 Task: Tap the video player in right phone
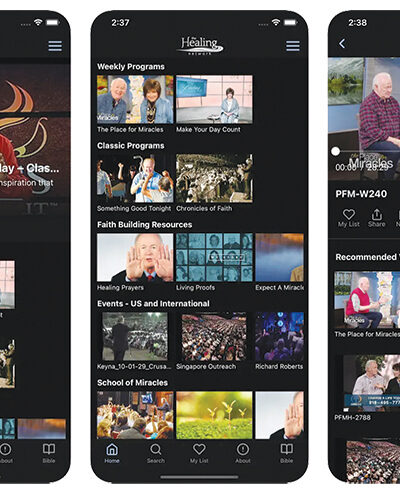(364, 119)
